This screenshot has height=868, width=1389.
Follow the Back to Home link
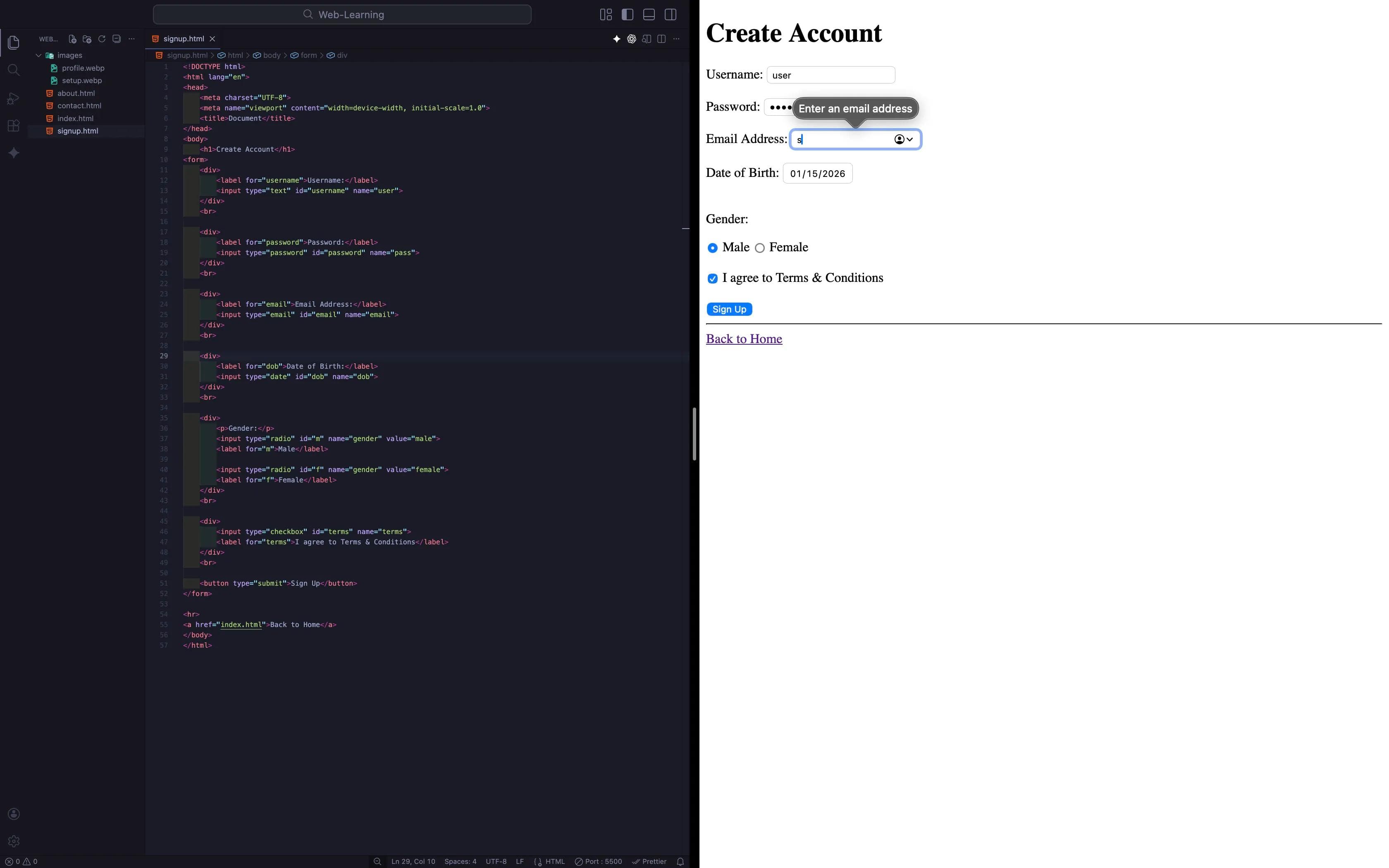click(x=743, y=339)
